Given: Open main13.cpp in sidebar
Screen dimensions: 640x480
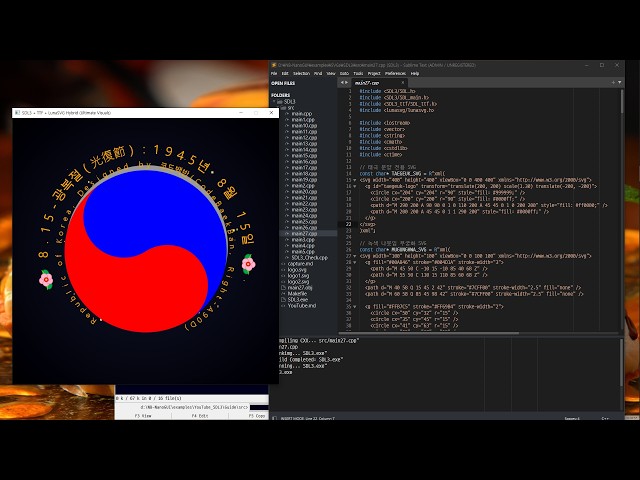Looking at the screenshot, I should [x=304, y=144].
